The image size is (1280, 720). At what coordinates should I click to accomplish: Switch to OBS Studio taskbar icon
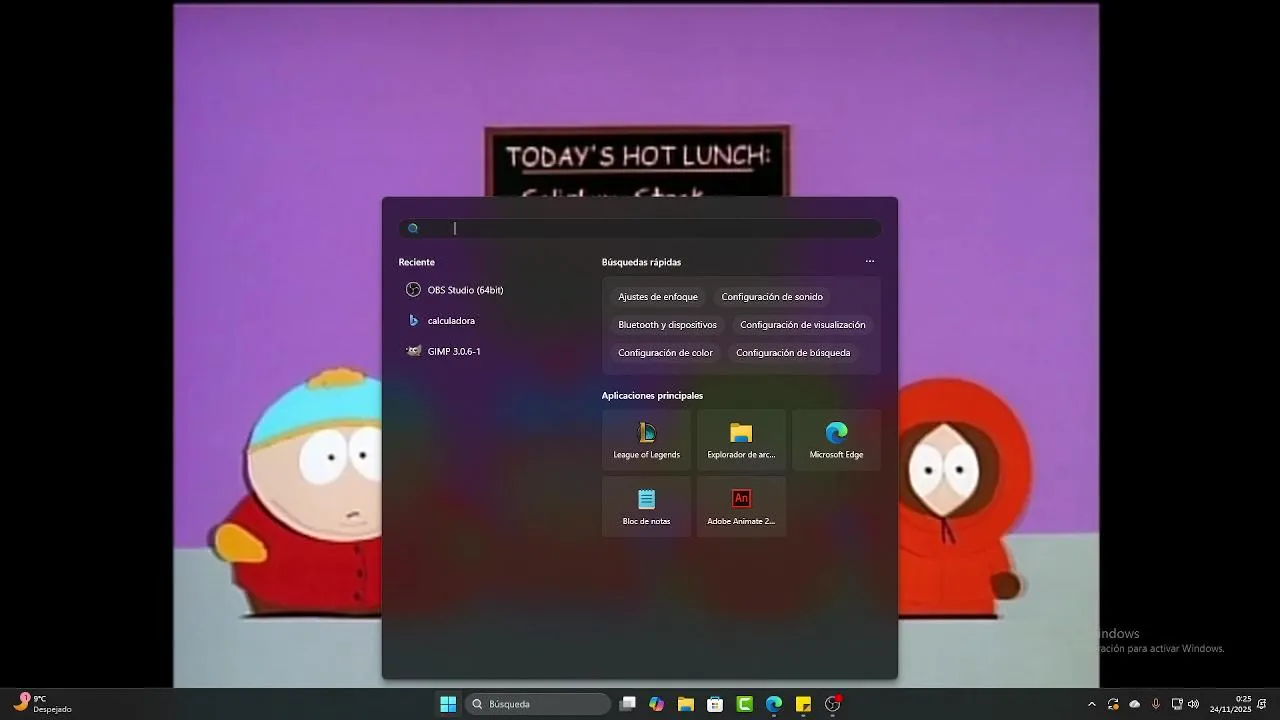tap(833, 704)
